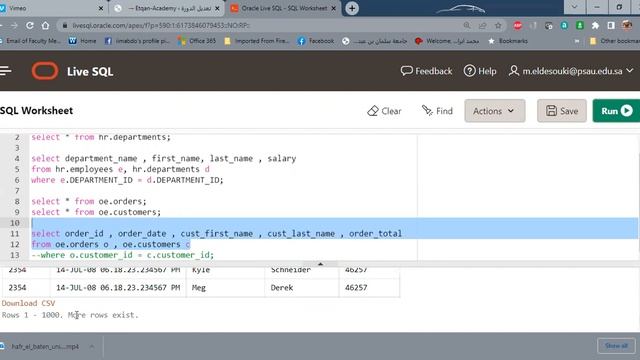640x360 pixels.
Task: Click the Meg cell in results table
Action: [225, 288]
